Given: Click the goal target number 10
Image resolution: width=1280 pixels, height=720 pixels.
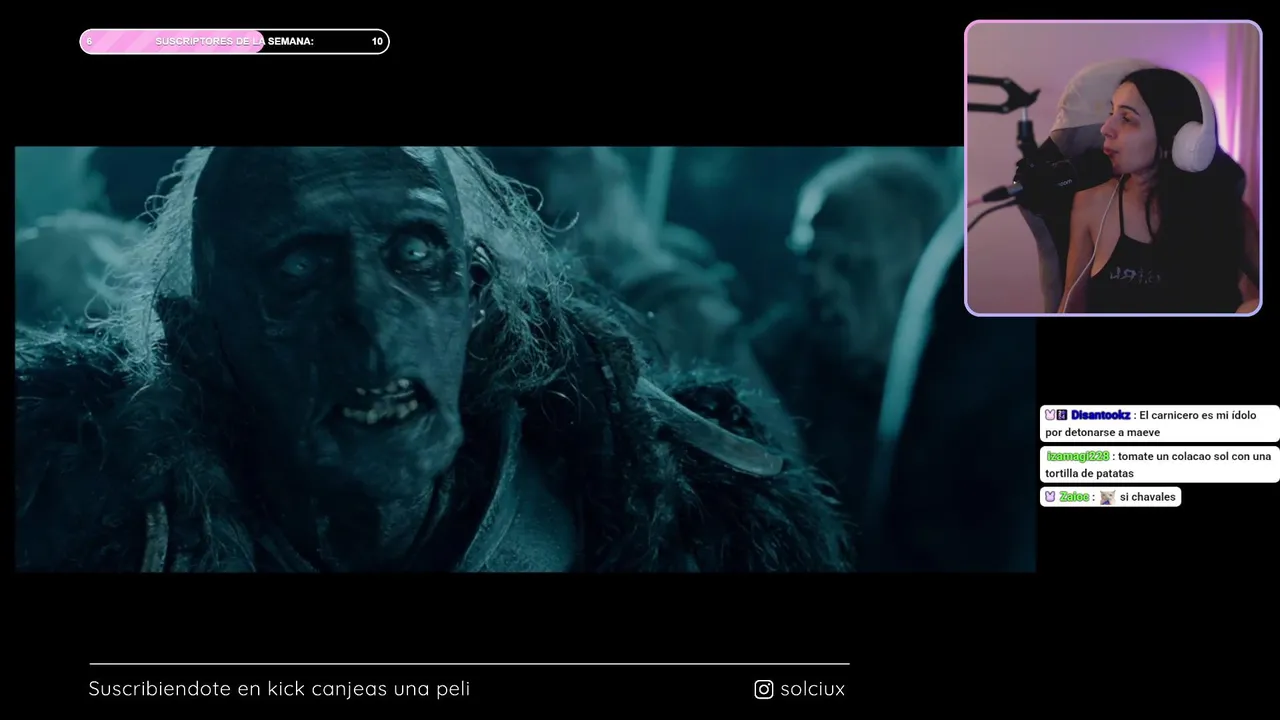Looking at the screenshot, I should (377, 41).
